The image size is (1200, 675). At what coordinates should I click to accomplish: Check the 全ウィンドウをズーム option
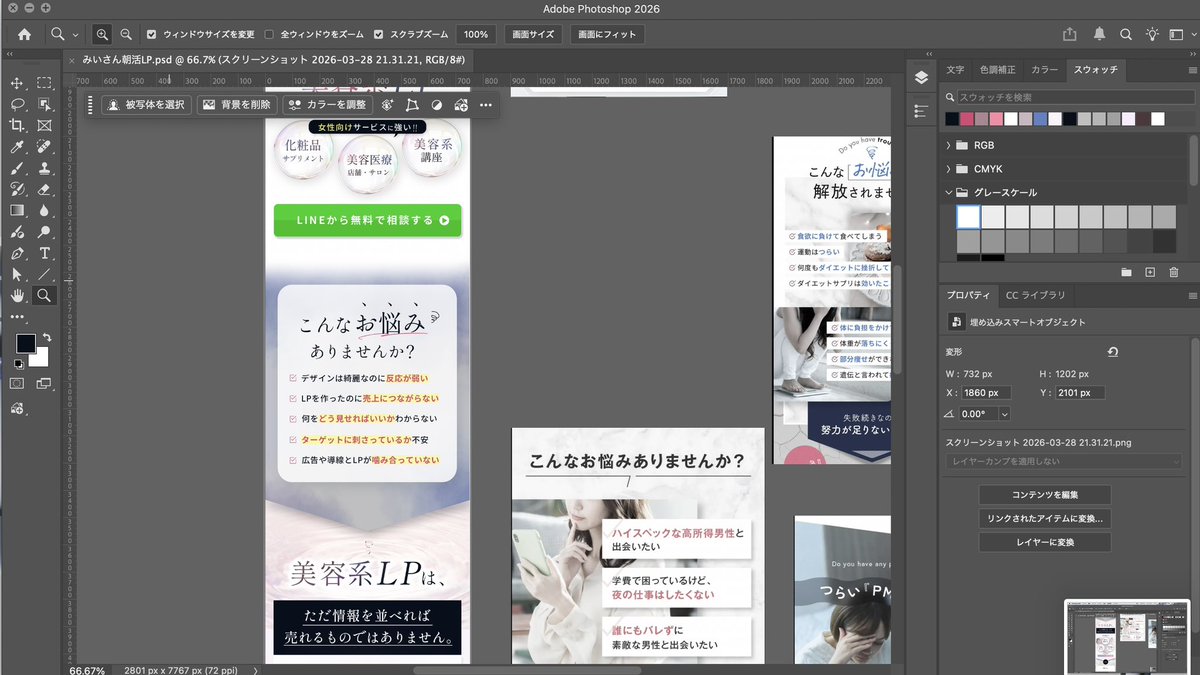coord(266,33)
